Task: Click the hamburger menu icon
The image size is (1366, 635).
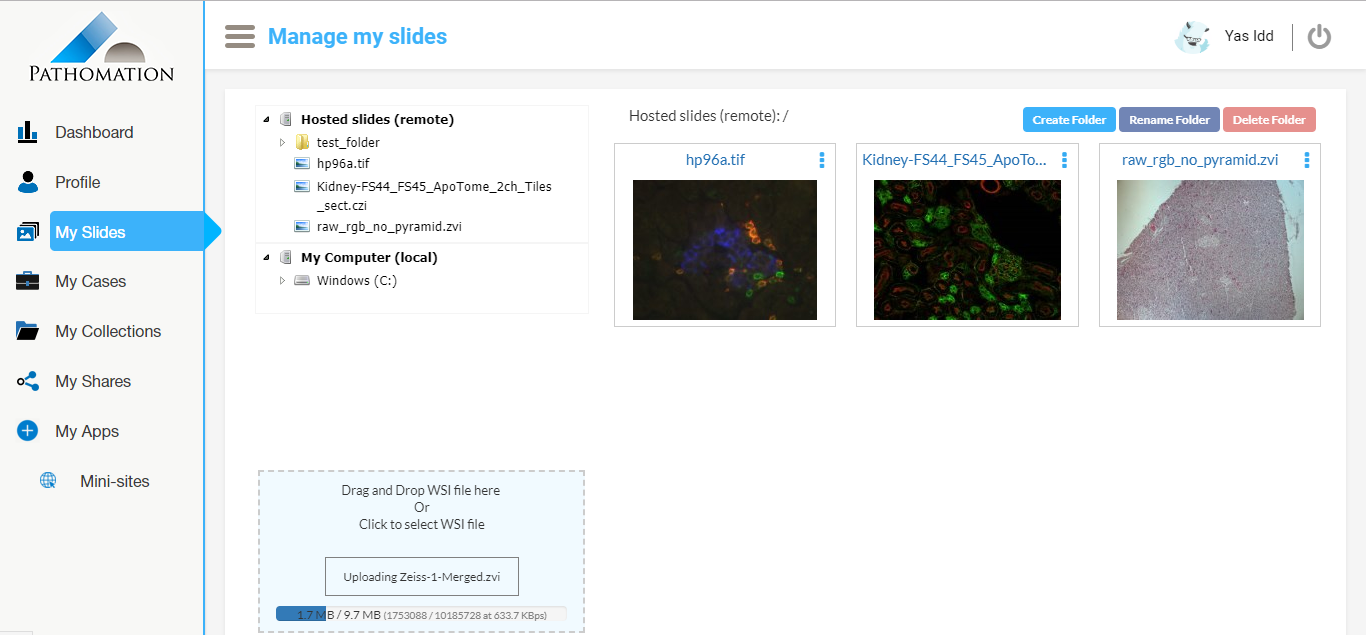Action: tap(240, 37)
